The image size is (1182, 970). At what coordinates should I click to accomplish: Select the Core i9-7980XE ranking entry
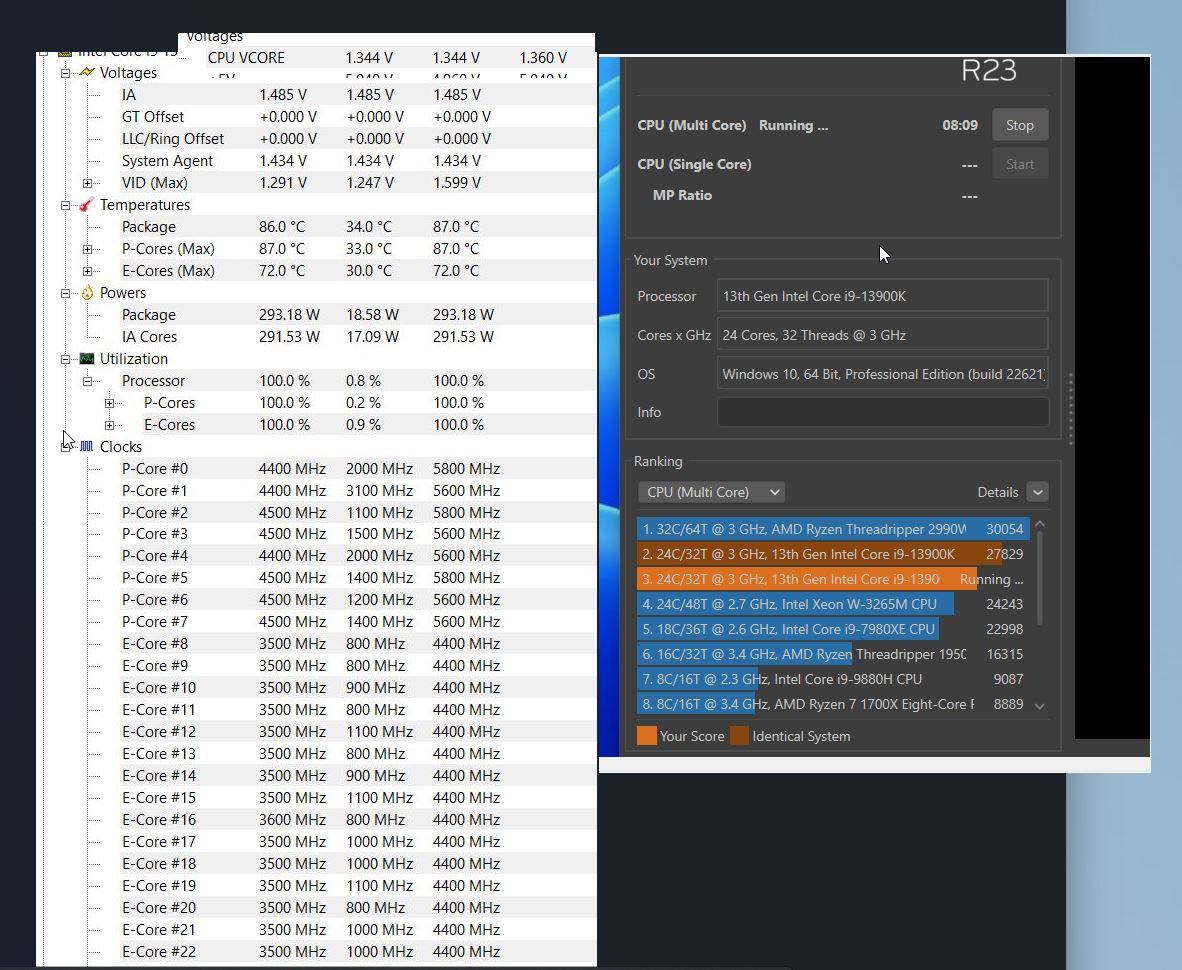click(x=833, y=629)
